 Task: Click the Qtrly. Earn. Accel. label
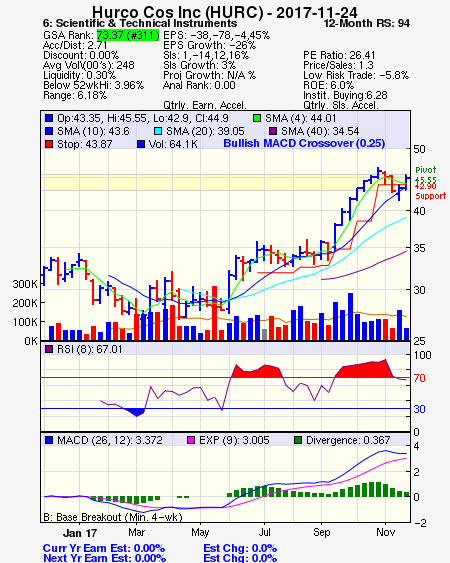point(205,105)
